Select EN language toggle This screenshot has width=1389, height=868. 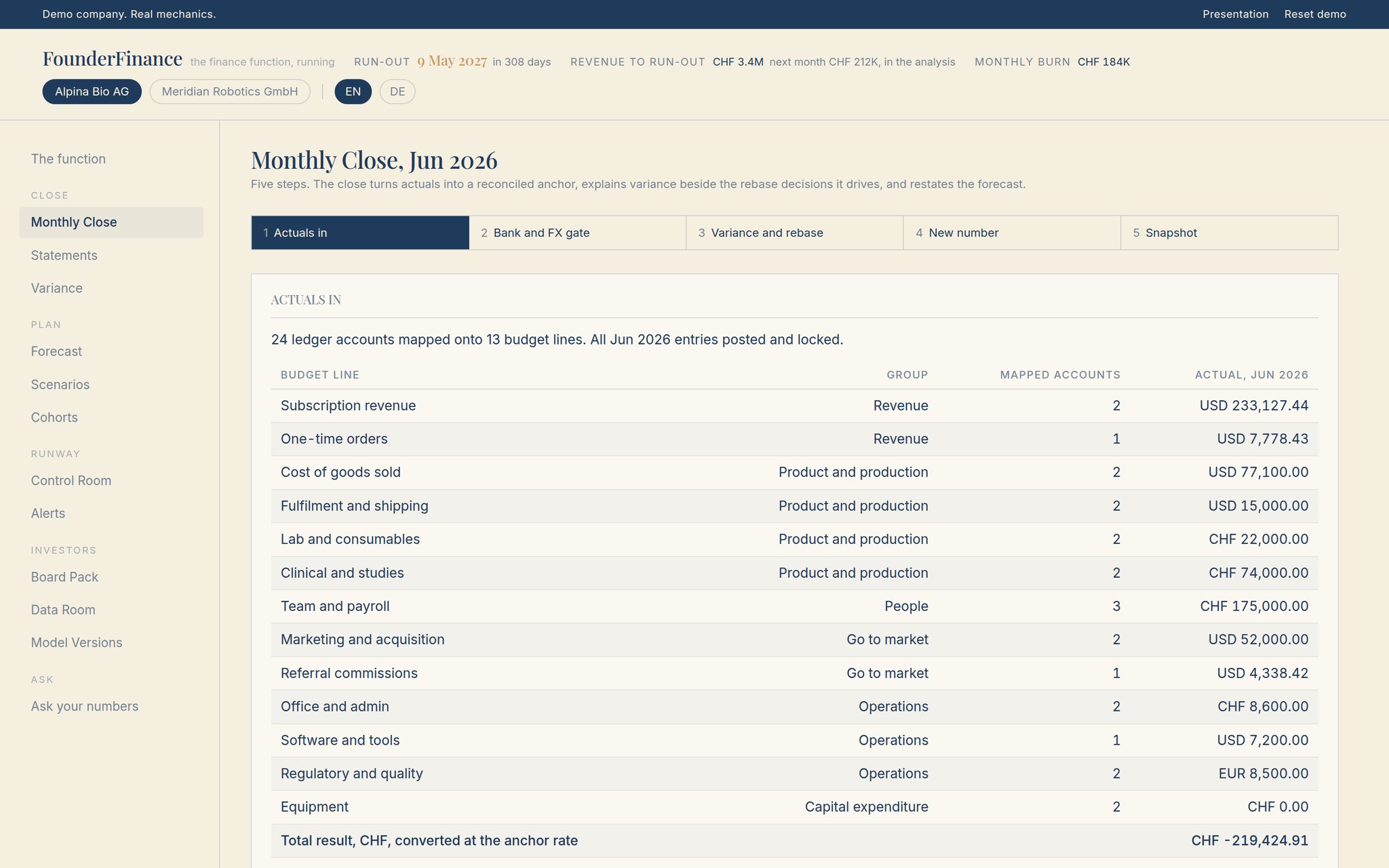[x=353, y=92]
